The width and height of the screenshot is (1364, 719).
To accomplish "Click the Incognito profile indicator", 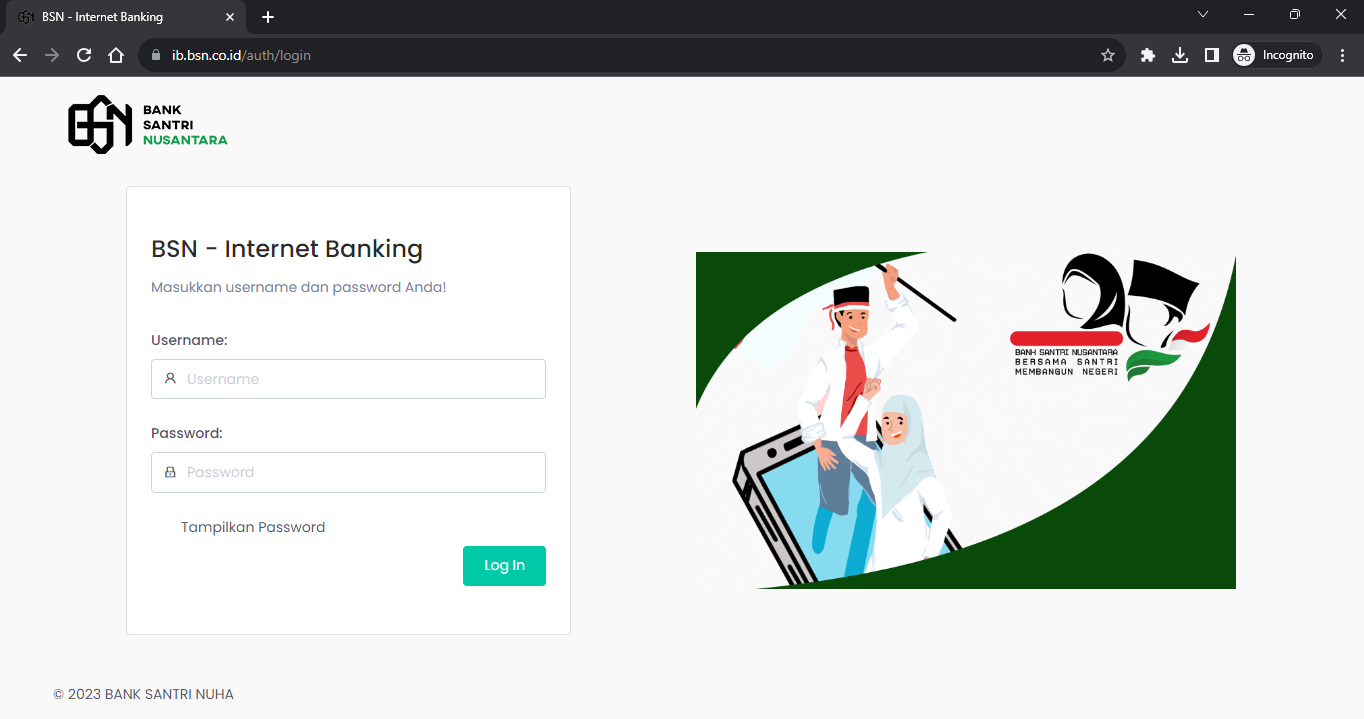I will point(1275,55).
